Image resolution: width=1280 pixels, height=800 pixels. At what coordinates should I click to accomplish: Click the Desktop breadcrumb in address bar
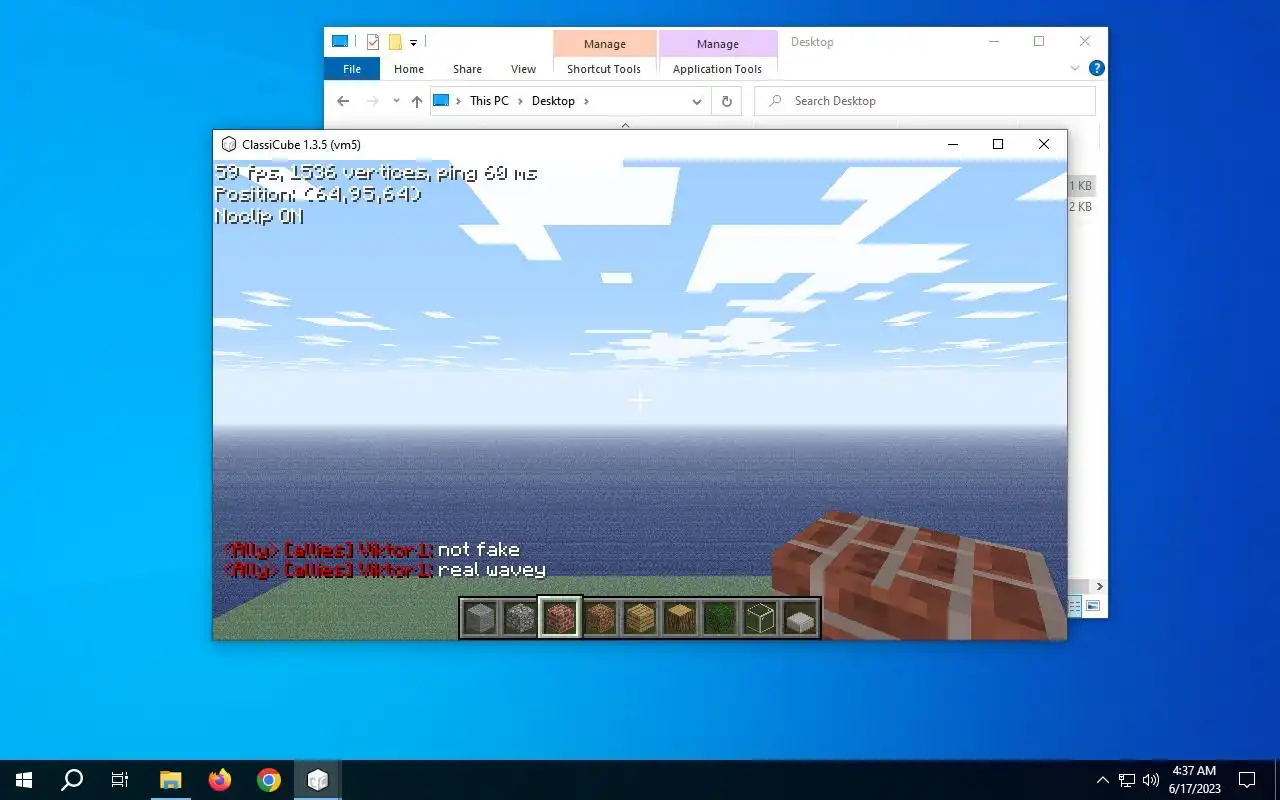click(553, 101)
